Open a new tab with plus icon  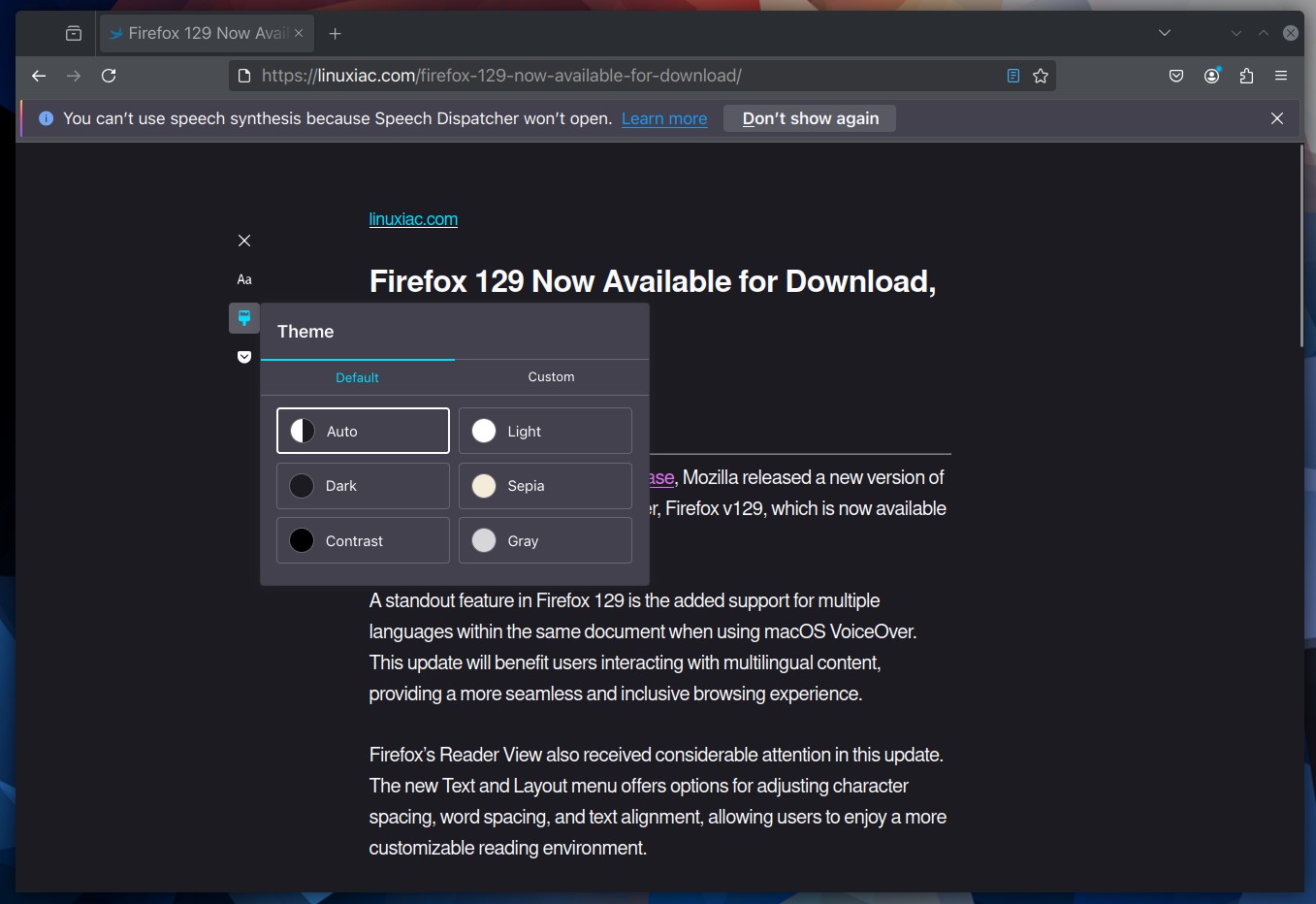[336, 33]
